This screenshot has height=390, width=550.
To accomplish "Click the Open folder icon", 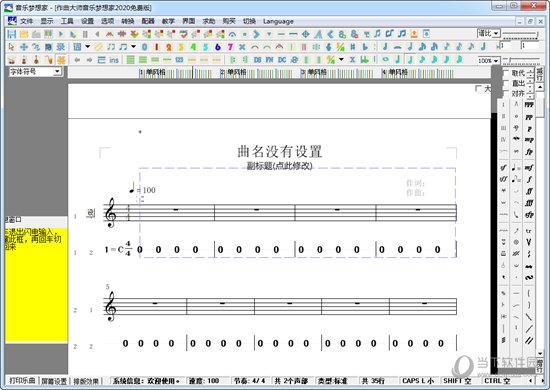I will pyautogui.click(x=24, y=34).
